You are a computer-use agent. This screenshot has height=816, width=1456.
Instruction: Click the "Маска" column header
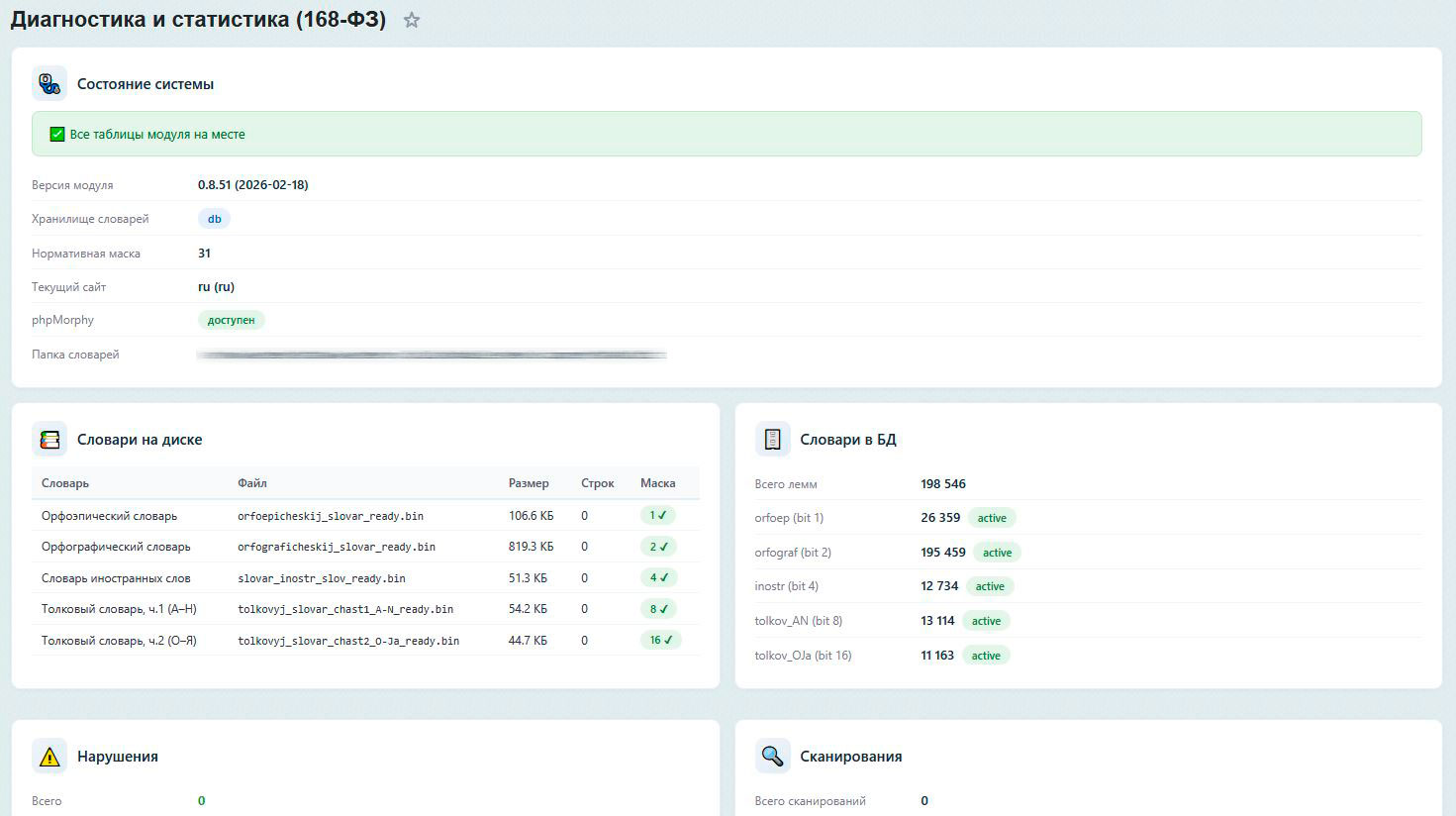point(659,482)
